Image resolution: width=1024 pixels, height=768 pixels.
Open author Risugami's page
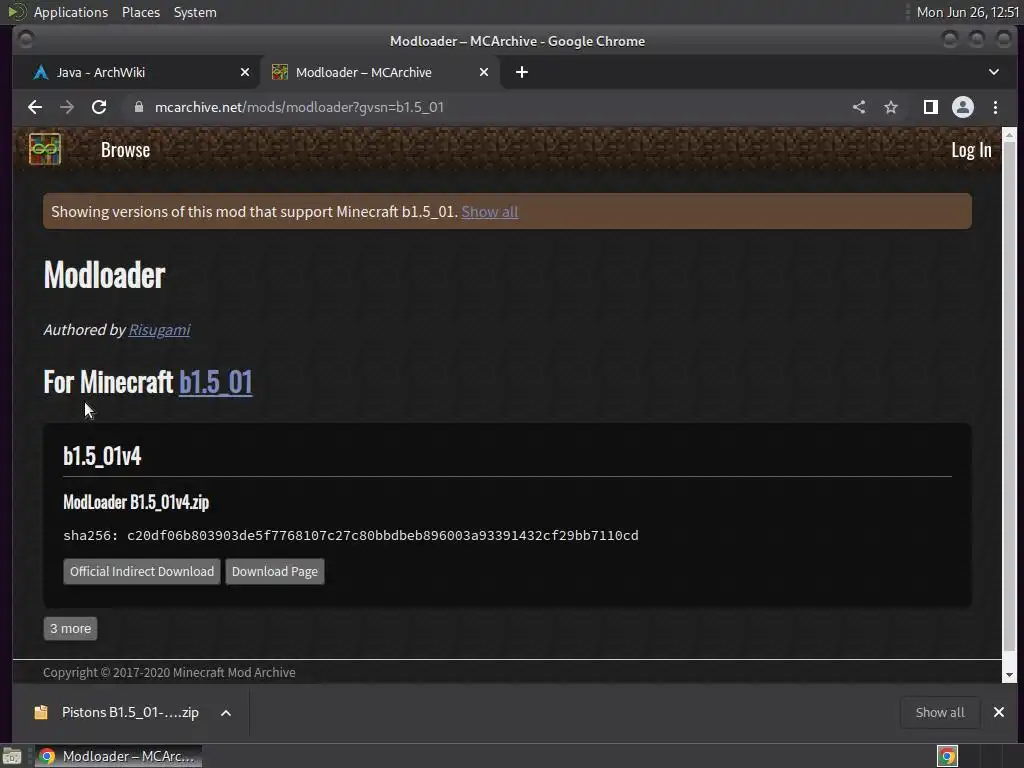click(x=159, y=330)
